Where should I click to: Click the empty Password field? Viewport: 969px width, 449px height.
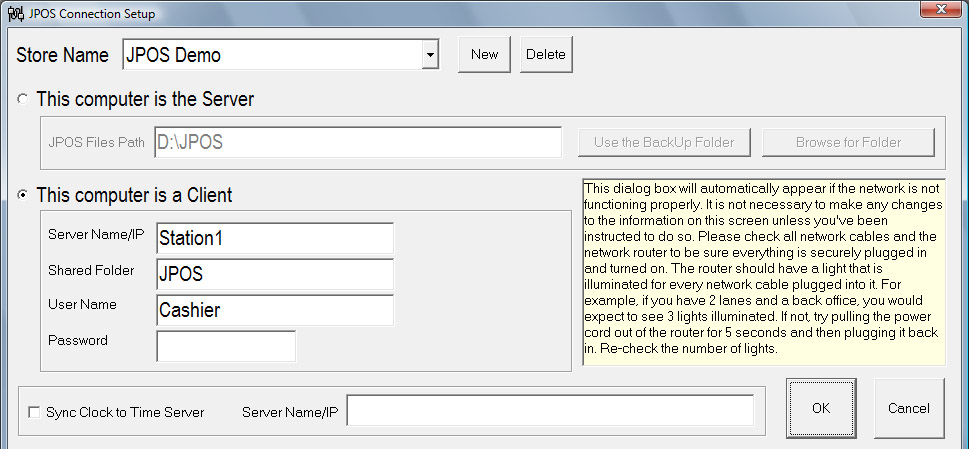tap(226, 346)
